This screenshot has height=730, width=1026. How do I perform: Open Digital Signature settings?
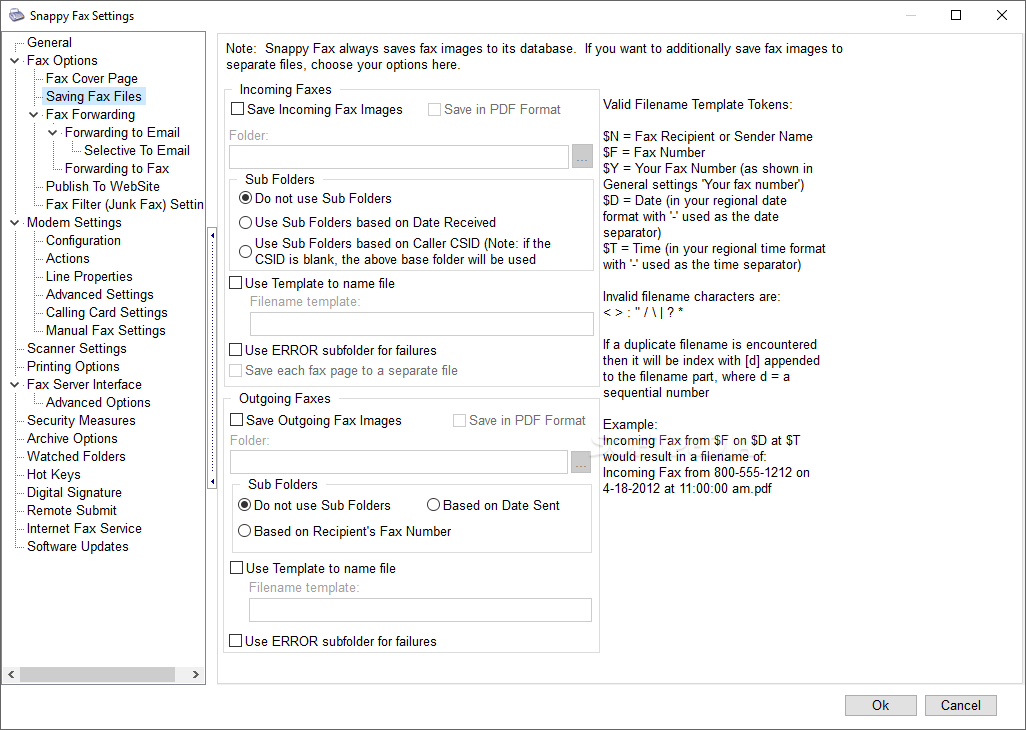(74, 492)
